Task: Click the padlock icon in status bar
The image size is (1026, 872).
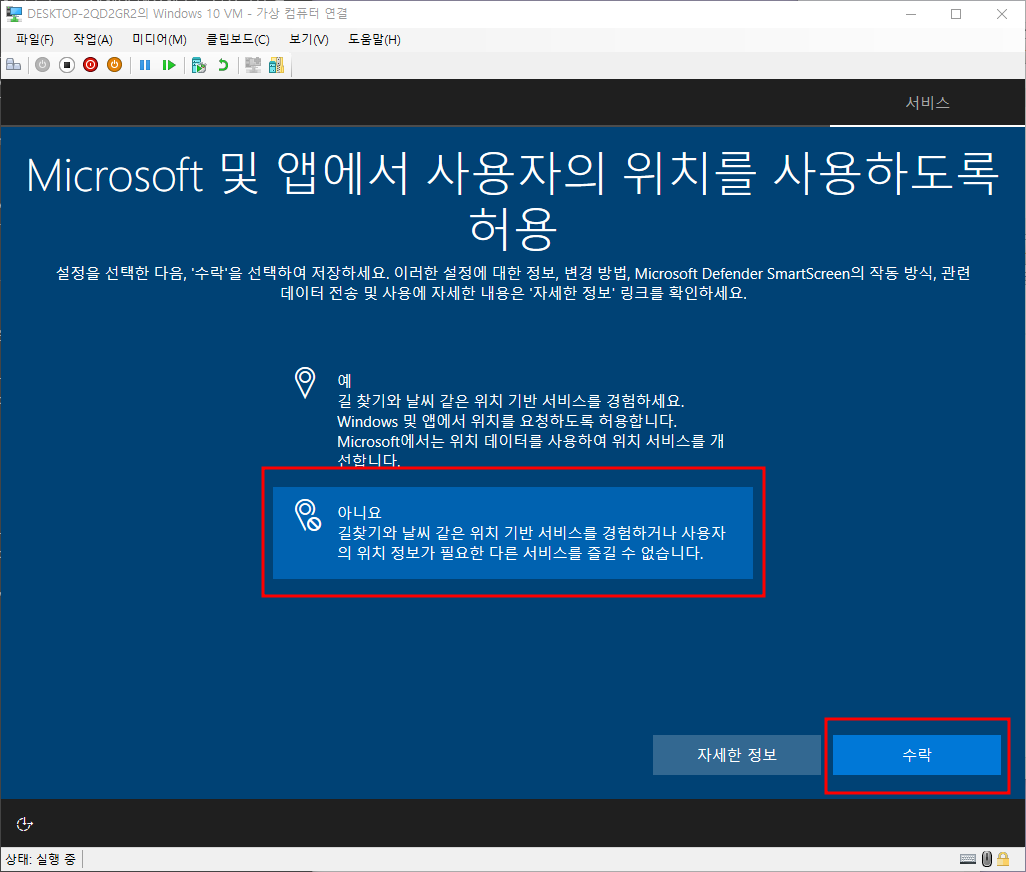Action: (x=1003, y=859)
